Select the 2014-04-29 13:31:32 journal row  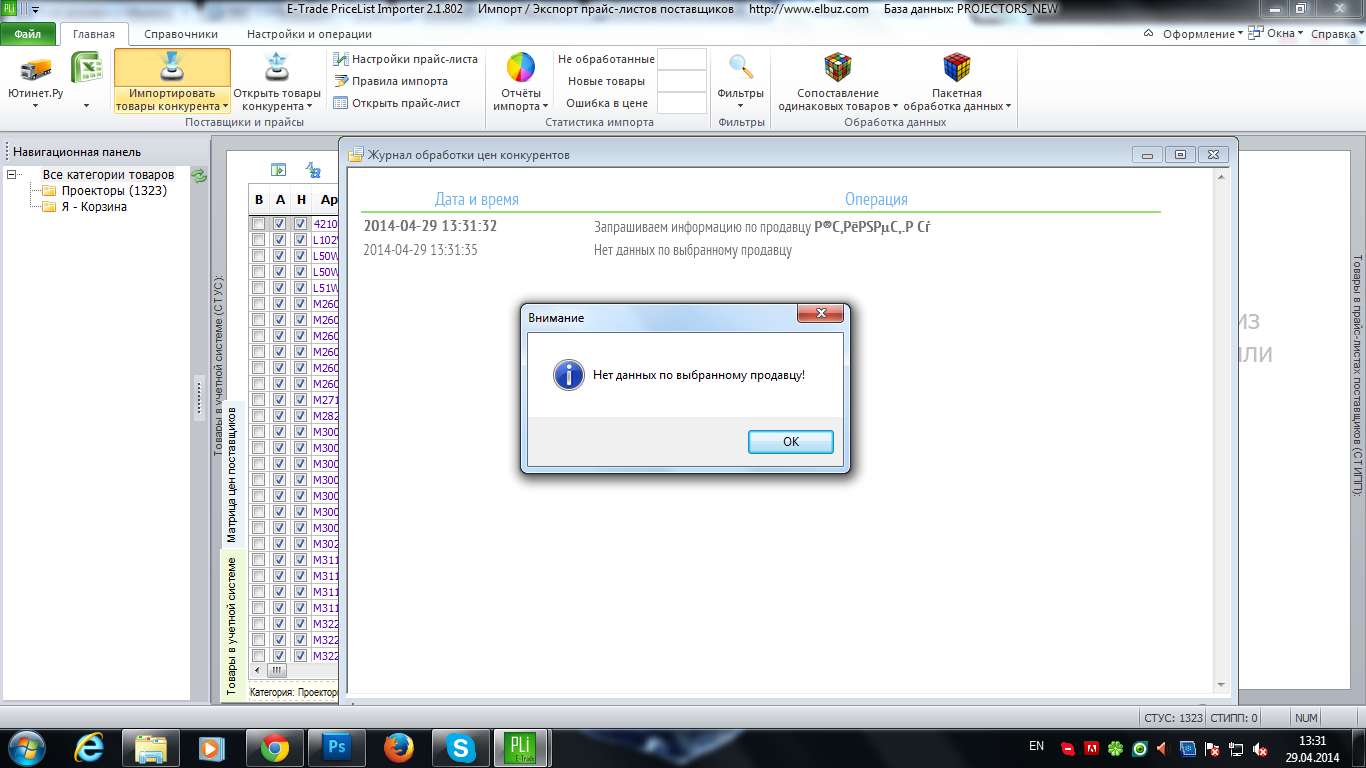762,226
